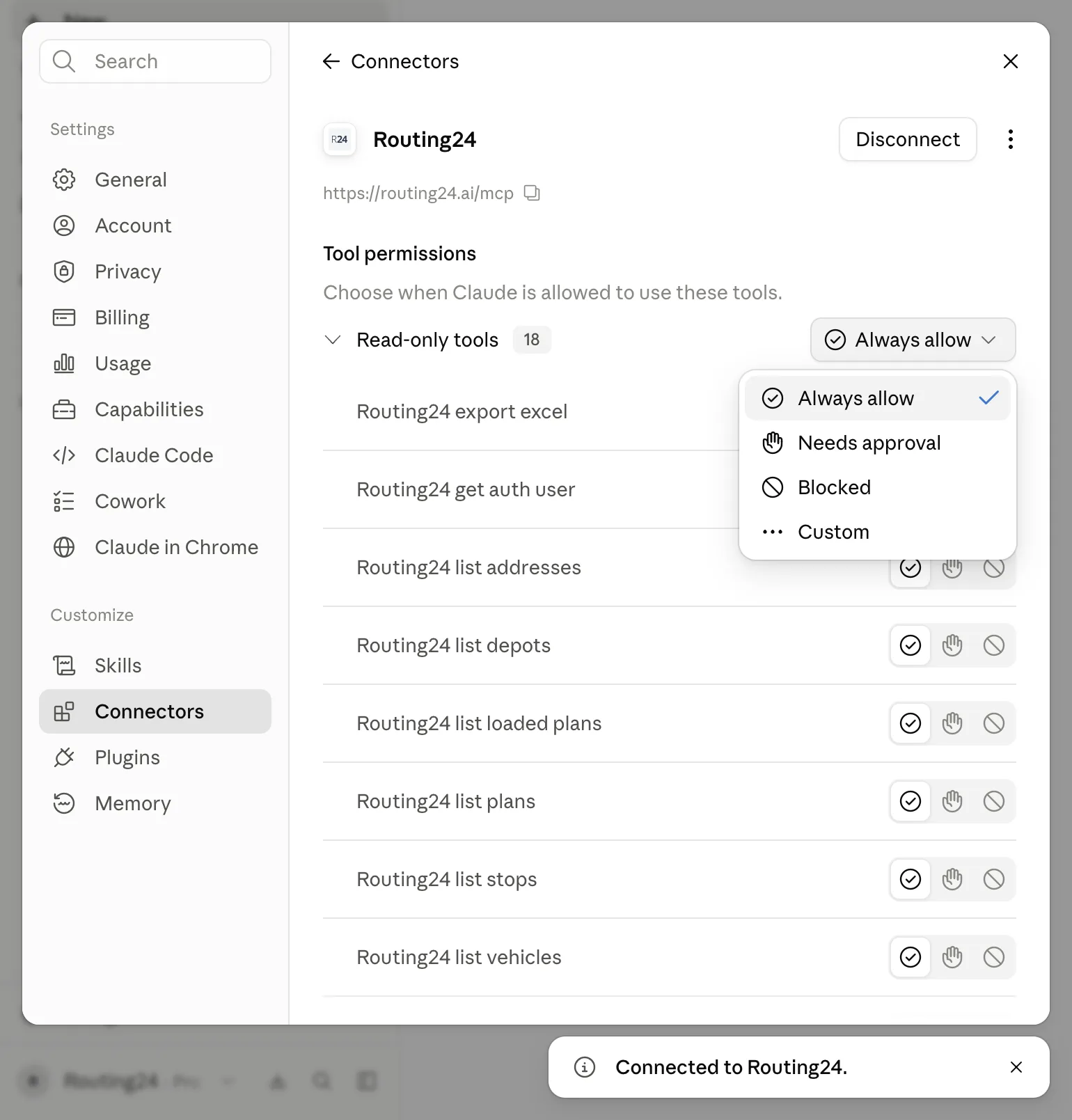The height and width of the screenshot is (1120, 1072).
Task: Block the list vehicles tool
Action: click(x=994, y=957)
